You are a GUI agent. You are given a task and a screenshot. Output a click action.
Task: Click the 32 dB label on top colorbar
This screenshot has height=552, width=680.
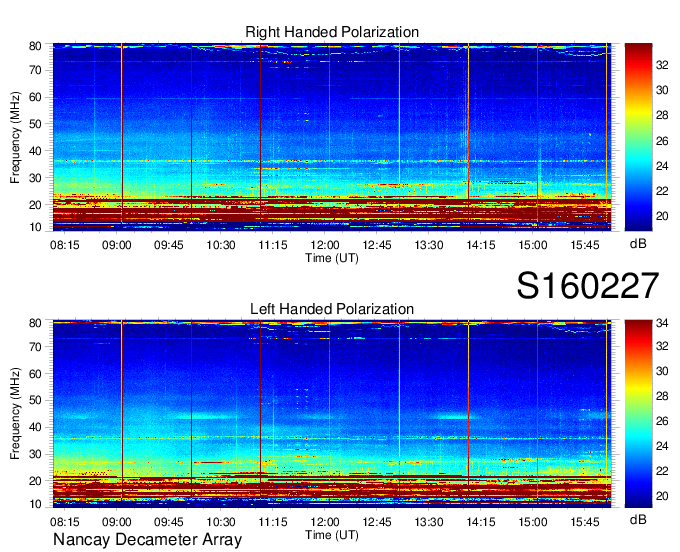point(662,65)
